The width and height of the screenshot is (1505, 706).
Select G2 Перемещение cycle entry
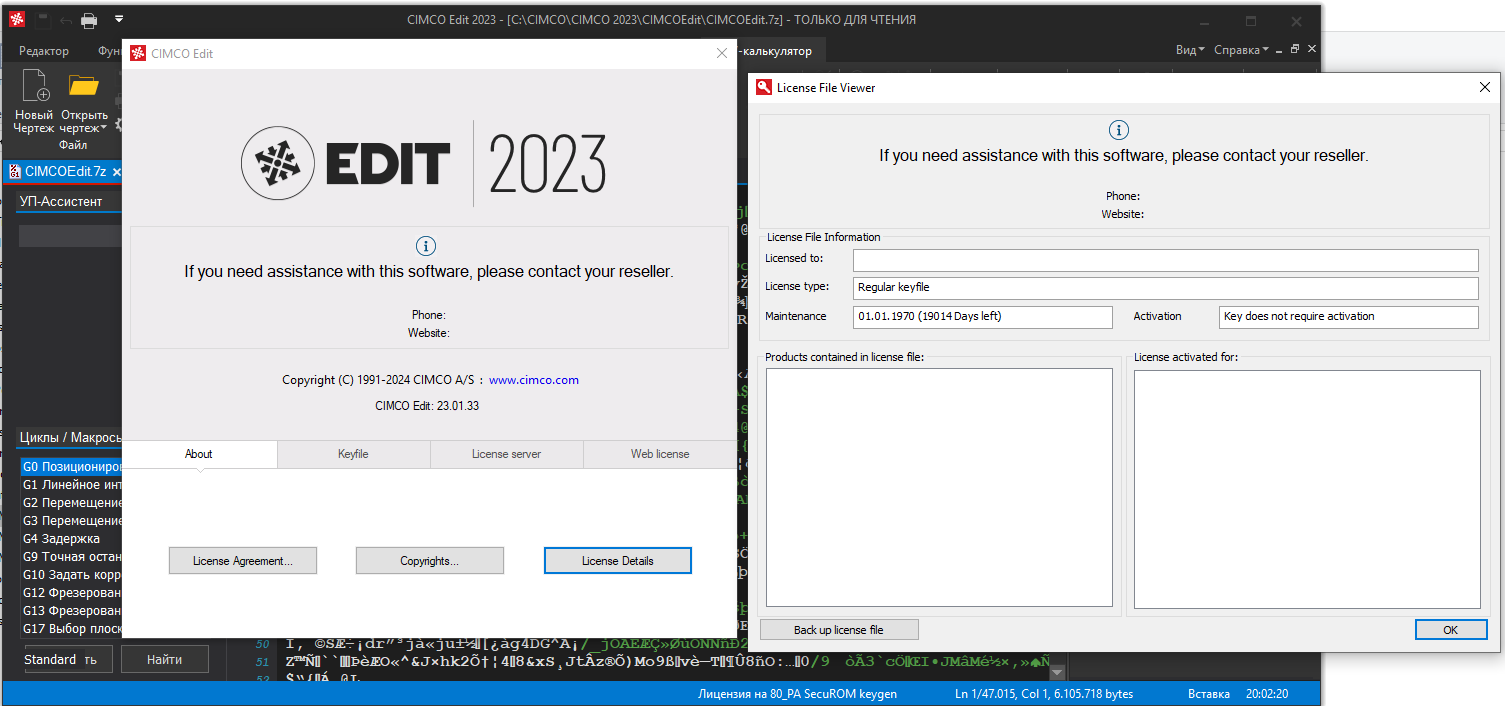pos(72,503)
